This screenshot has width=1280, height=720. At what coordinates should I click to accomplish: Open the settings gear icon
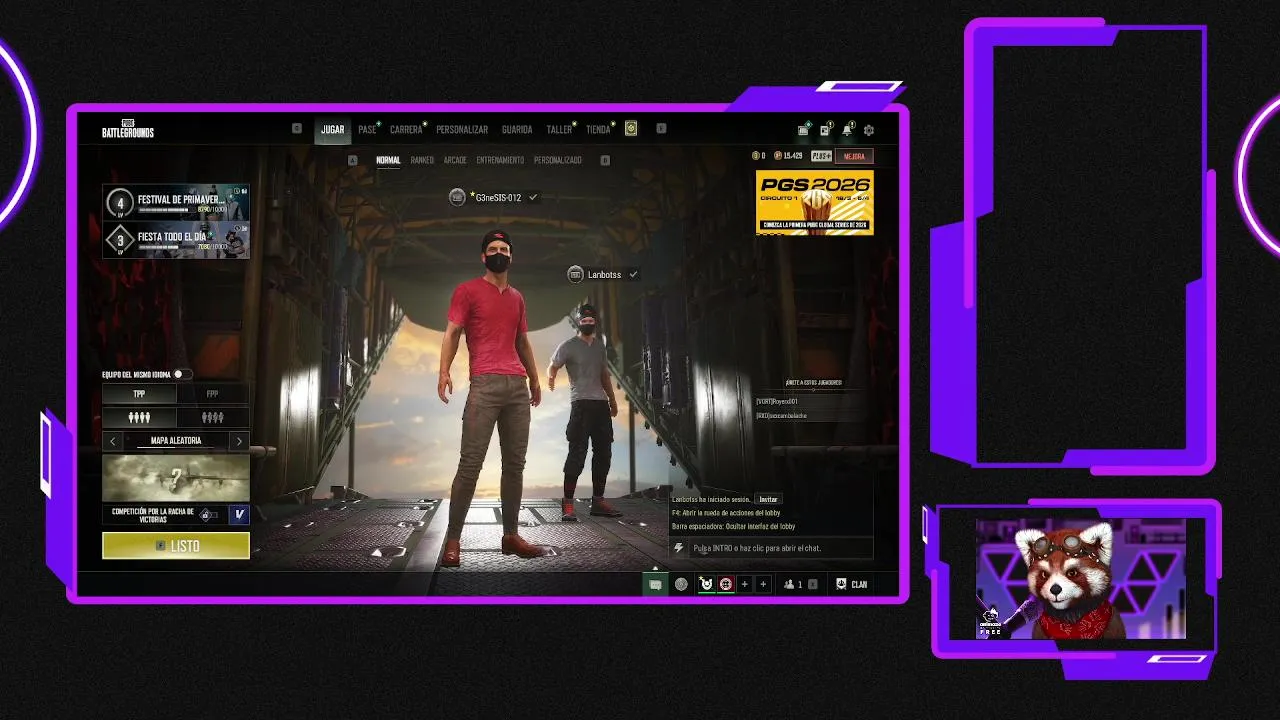coord(868,130)
